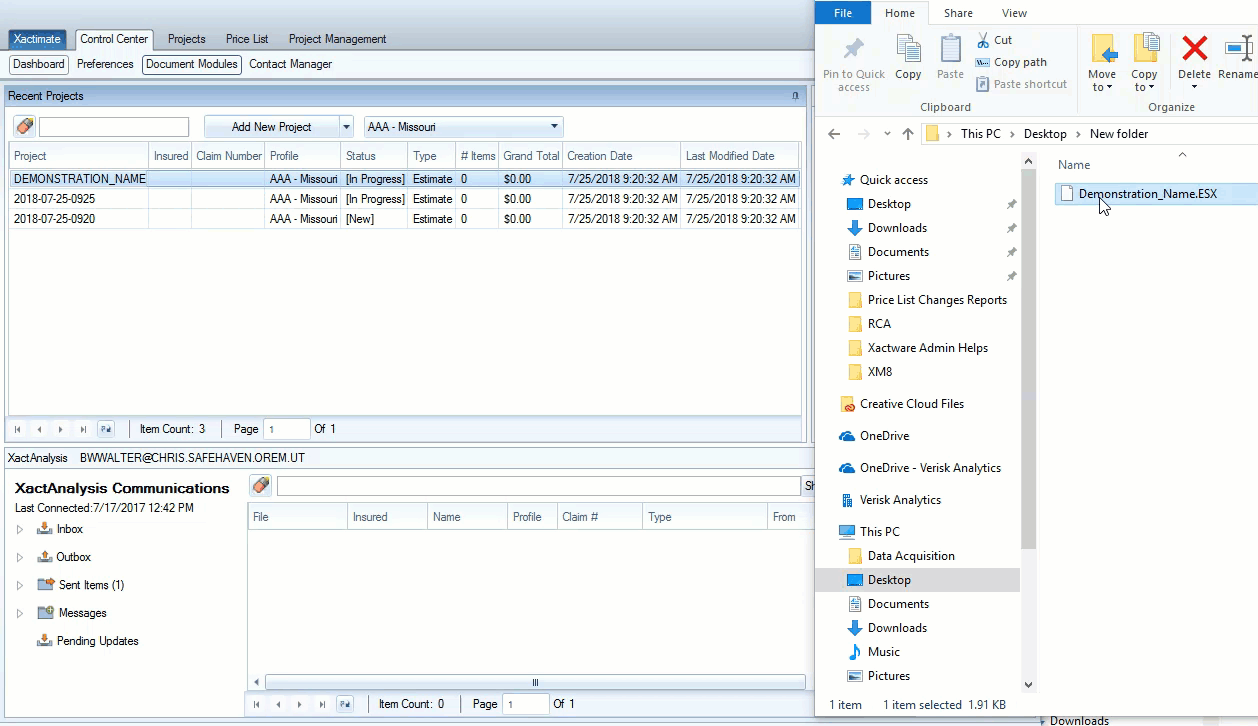The height and width of the screenshot is (726, 1258).
Task: Click the Desktop breadcrumb in address bar
Action: pyautogui.click(x=1045, y=134)
